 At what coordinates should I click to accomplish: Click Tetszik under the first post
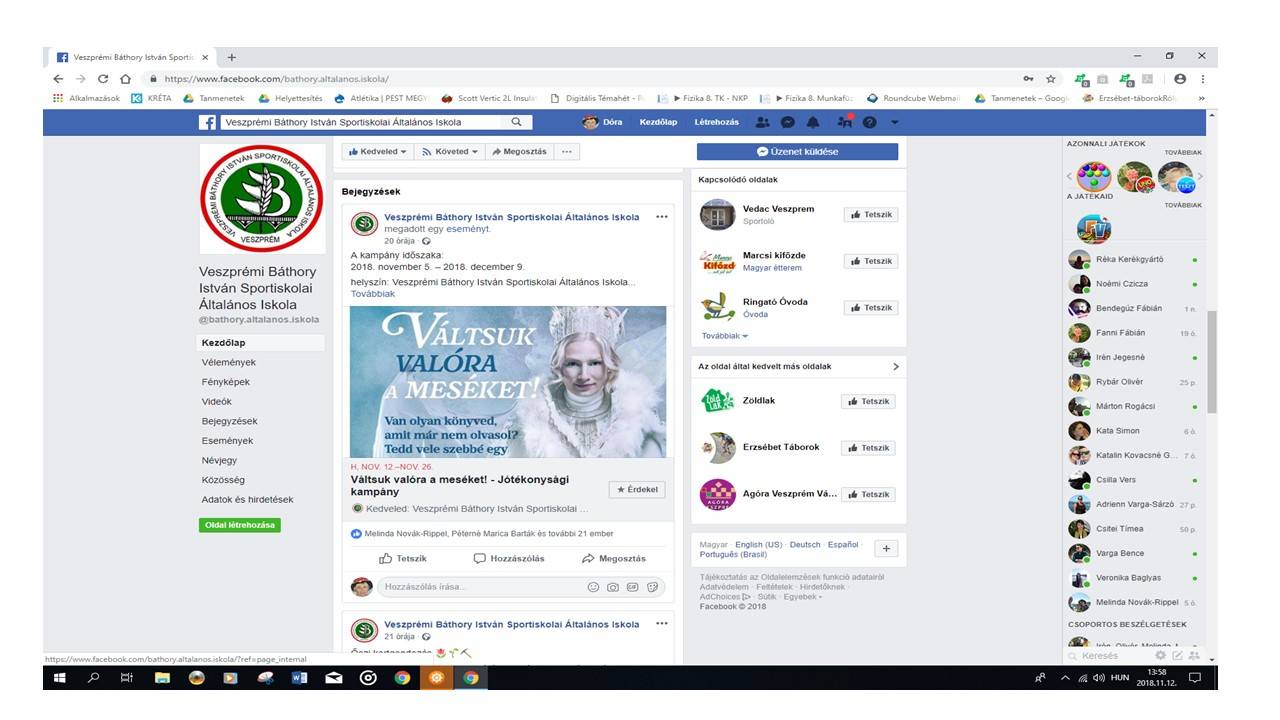[x=403, y=558]
